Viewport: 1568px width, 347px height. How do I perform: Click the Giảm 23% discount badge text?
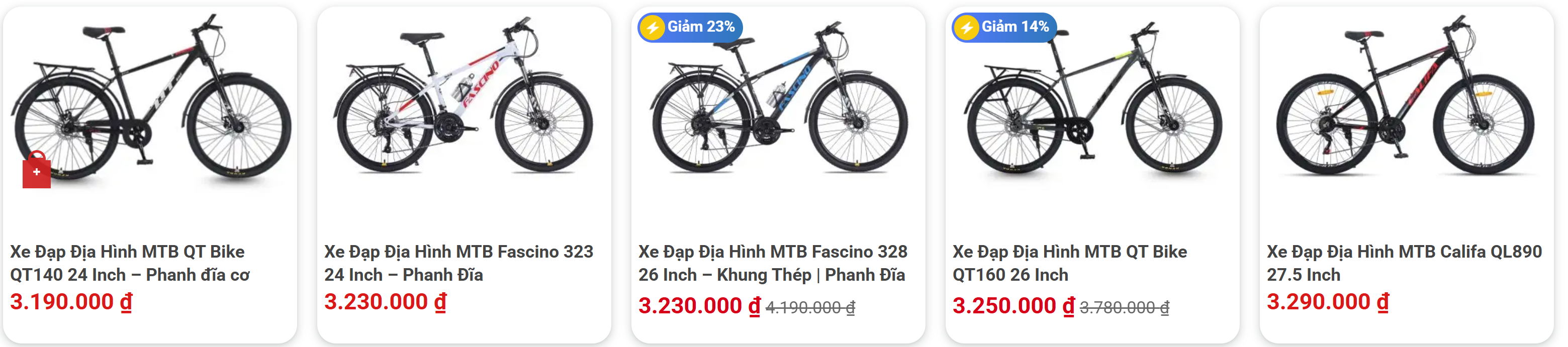click(x=701, y=27)
